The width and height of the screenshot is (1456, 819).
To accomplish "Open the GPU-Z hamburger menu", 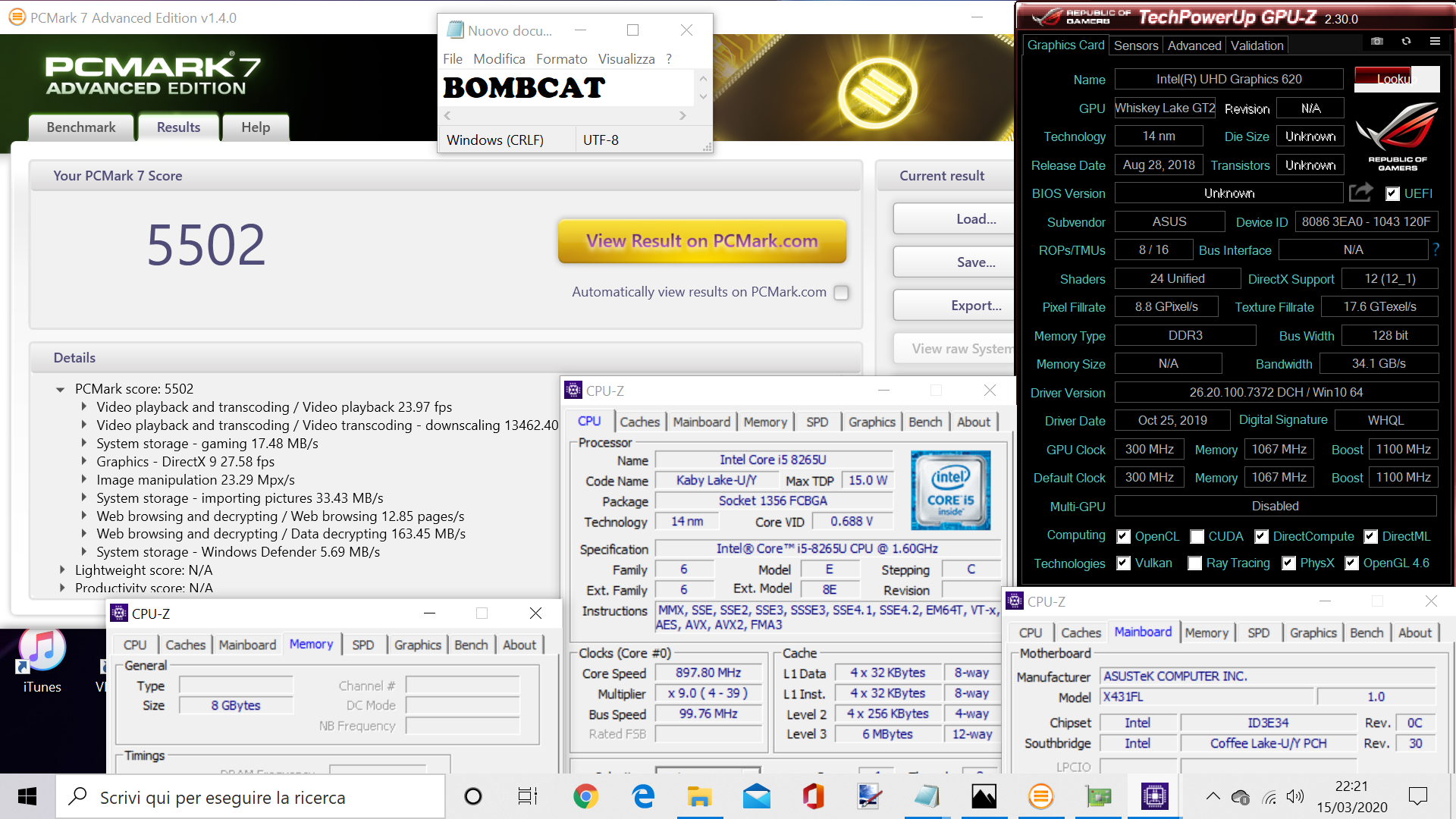I will [x=1435, y=42].
